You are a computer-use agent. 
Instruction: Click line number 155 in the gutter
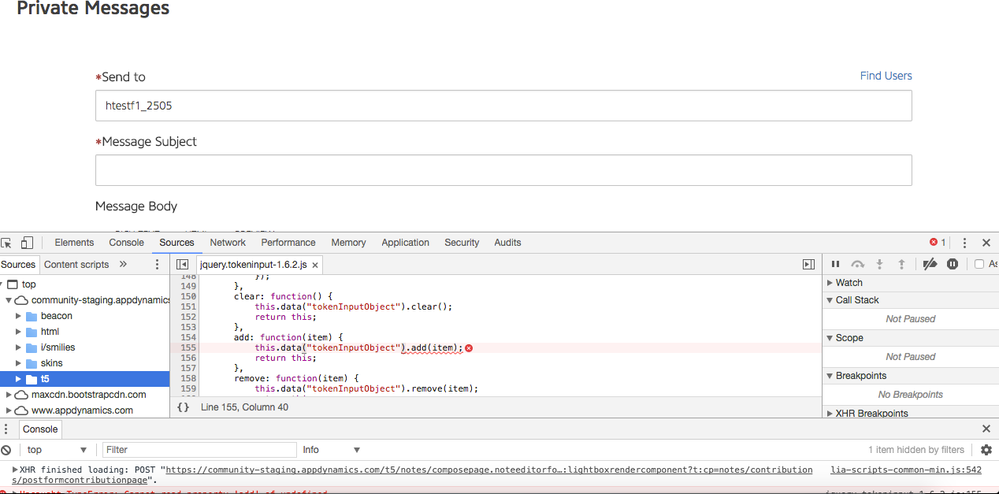(x=189, y=347)
